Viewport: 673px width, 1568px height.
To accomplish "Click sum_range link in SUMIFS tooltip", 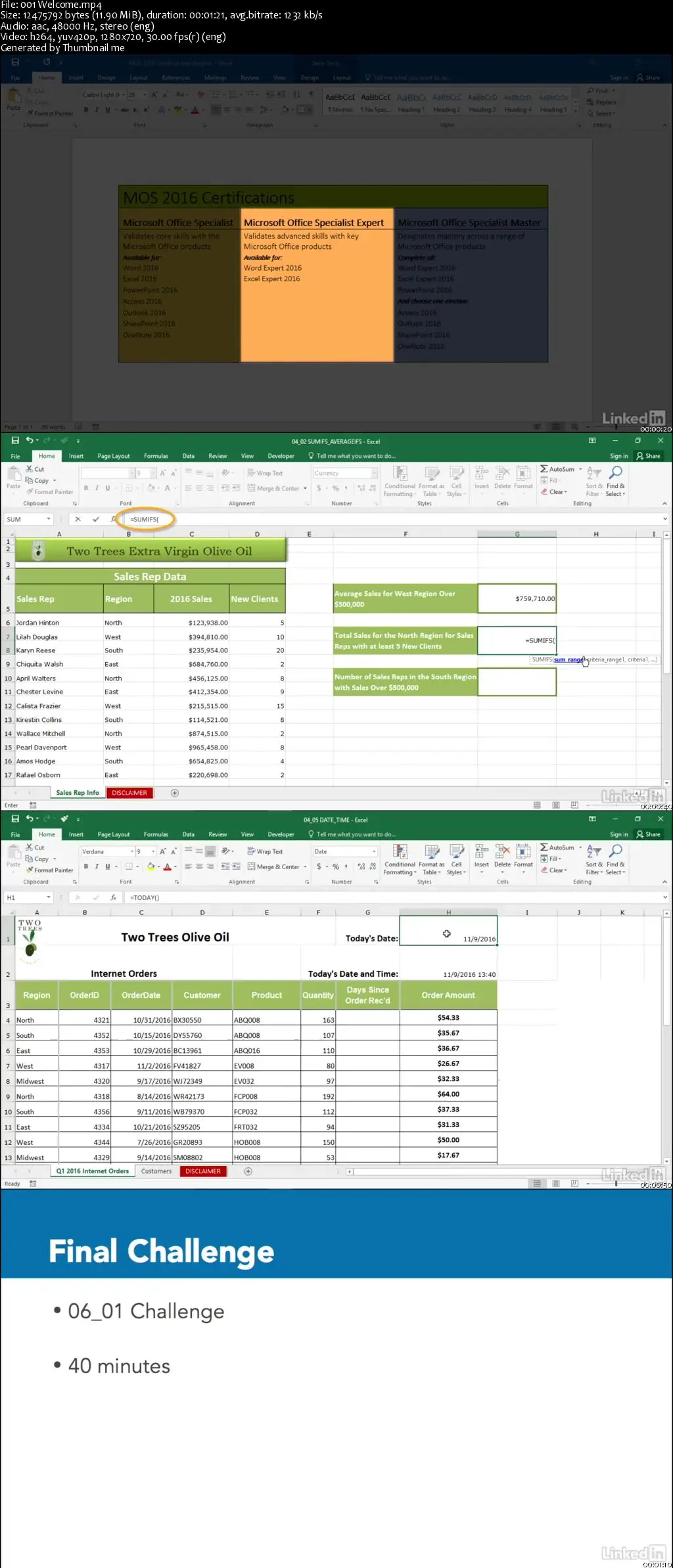I will [567, 660].
